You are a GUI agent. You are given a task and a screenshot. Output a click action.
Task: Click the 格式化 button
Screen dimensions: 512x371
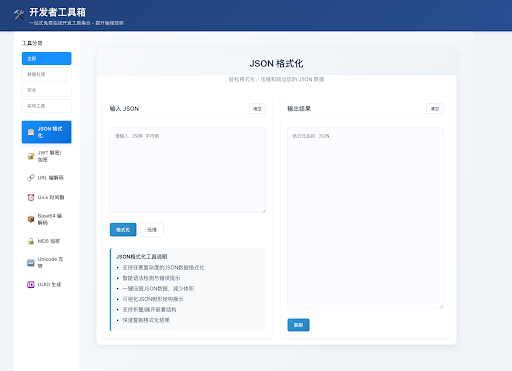[x=123, y=230]
